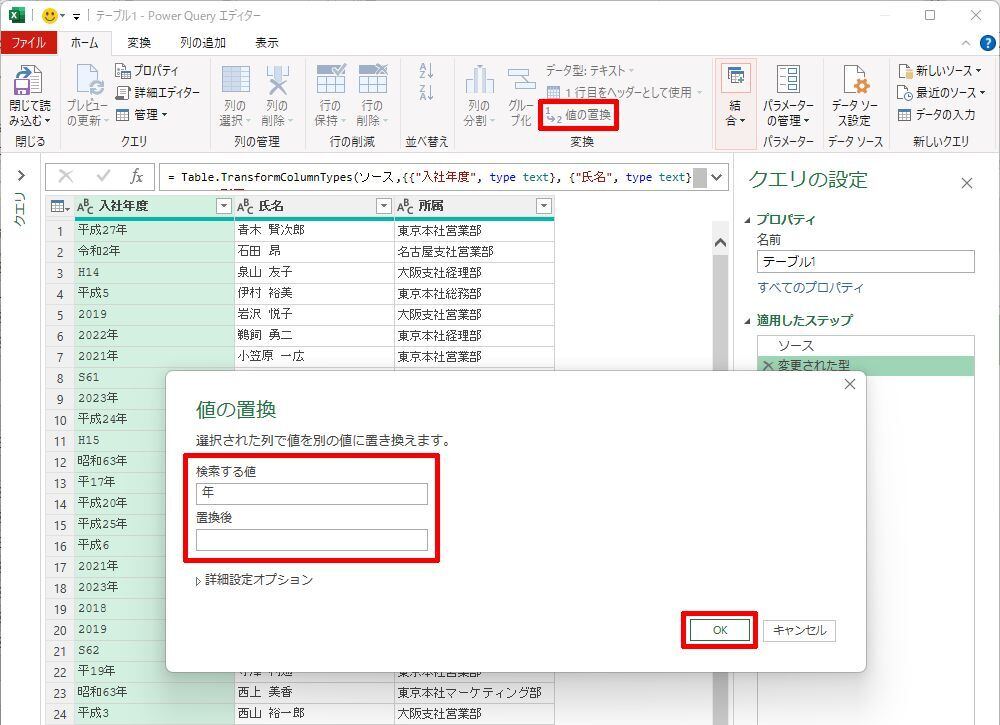The height and width of the screenshot is (725, 1000).
Task: Open the 入社年度 column filter dropdown
Action: click(x=223, y=206)
